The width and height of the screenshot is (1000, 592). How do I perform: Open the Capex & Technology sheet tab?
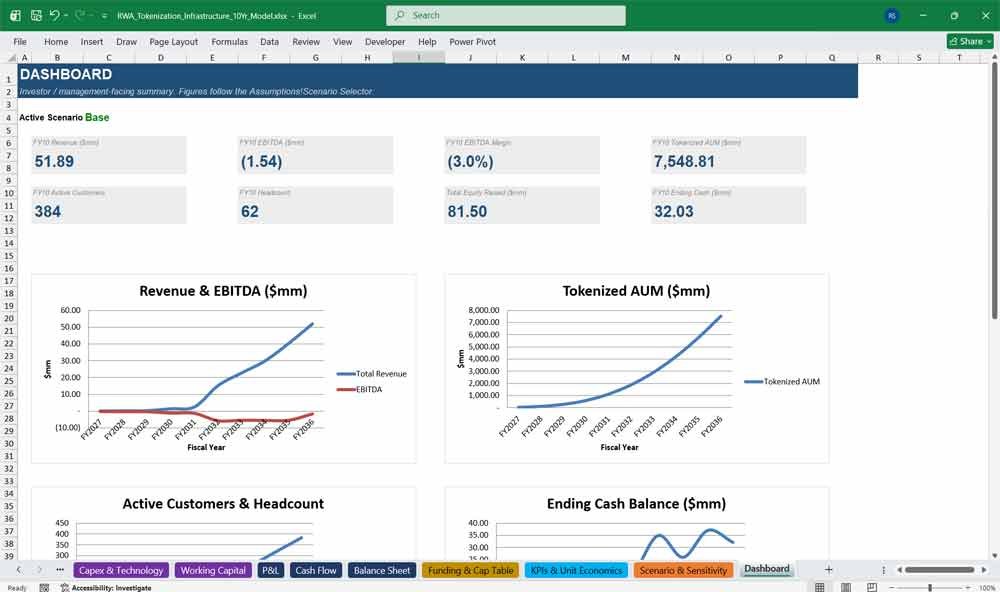pyautogui.click(x=121, y=570)
